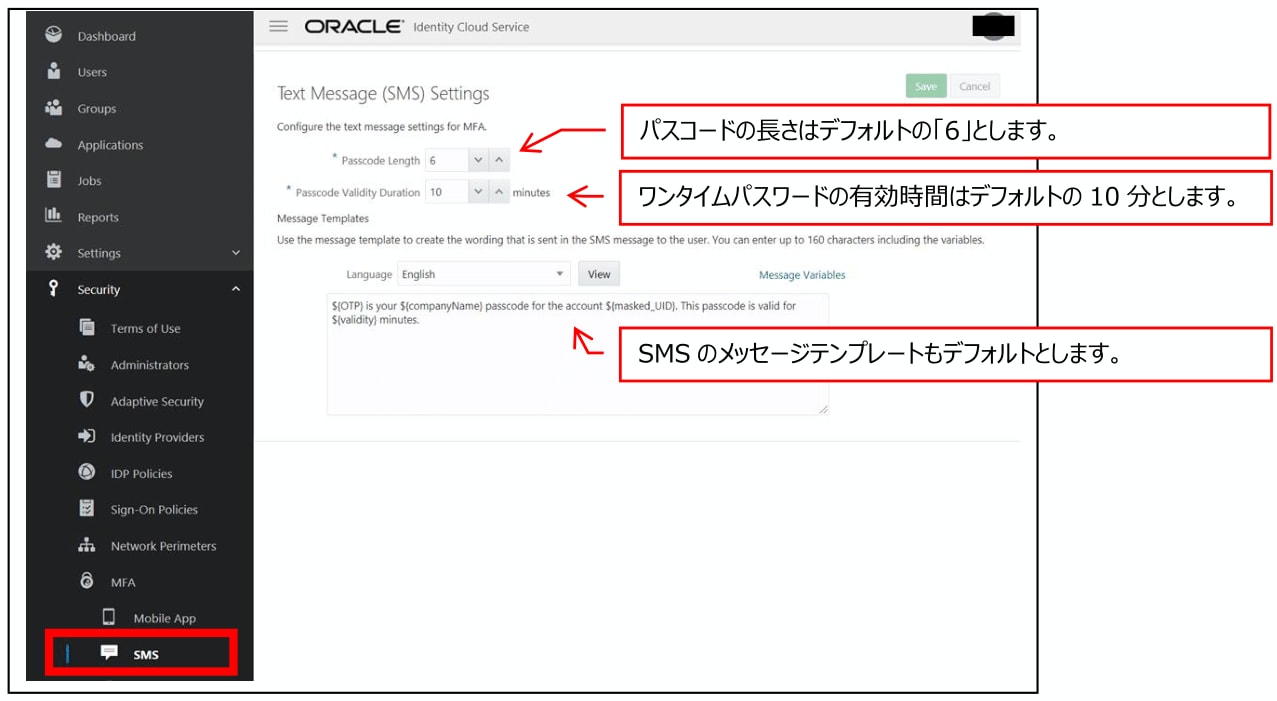Click the View button next to Language
The width and height of the screenshot is (1277, 701).
[599, 274]
